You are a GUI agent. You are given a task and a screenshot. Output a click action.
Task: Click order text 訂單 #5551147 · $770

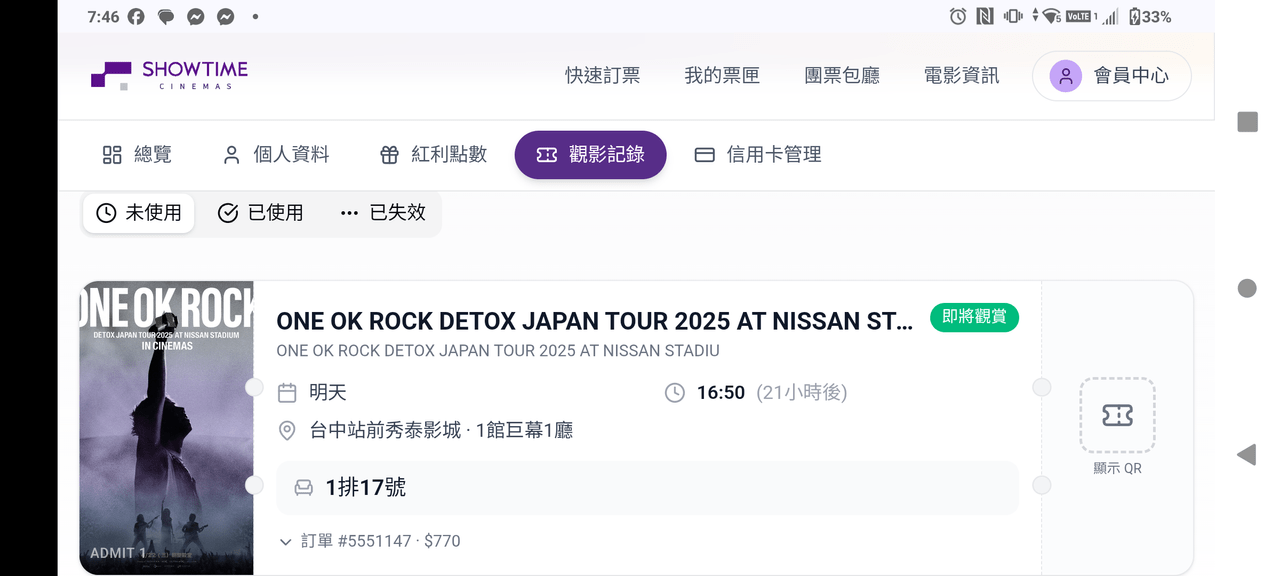(x=381, y=541)
